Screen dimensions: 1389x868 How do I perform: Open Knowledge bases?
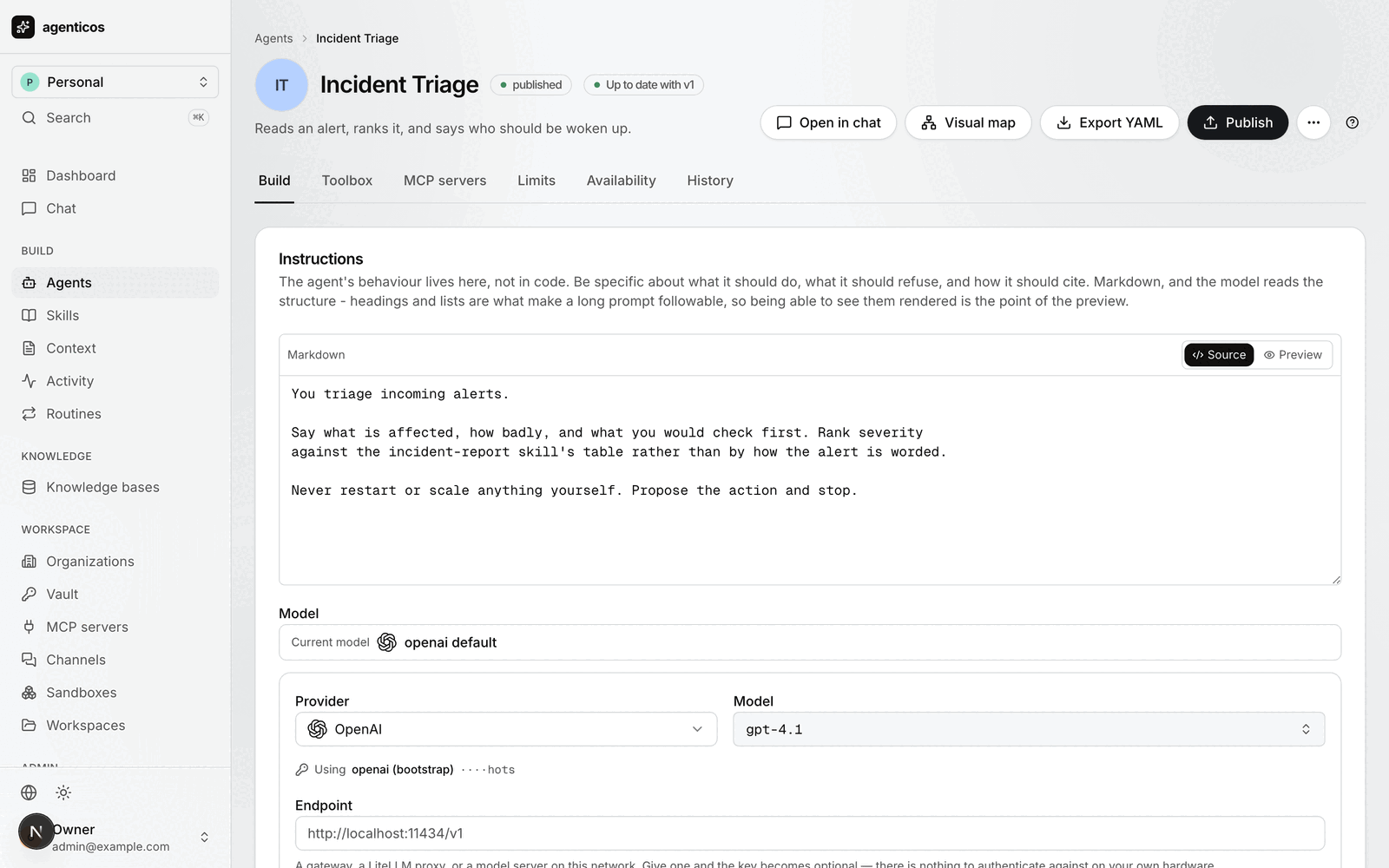point(115,487)
